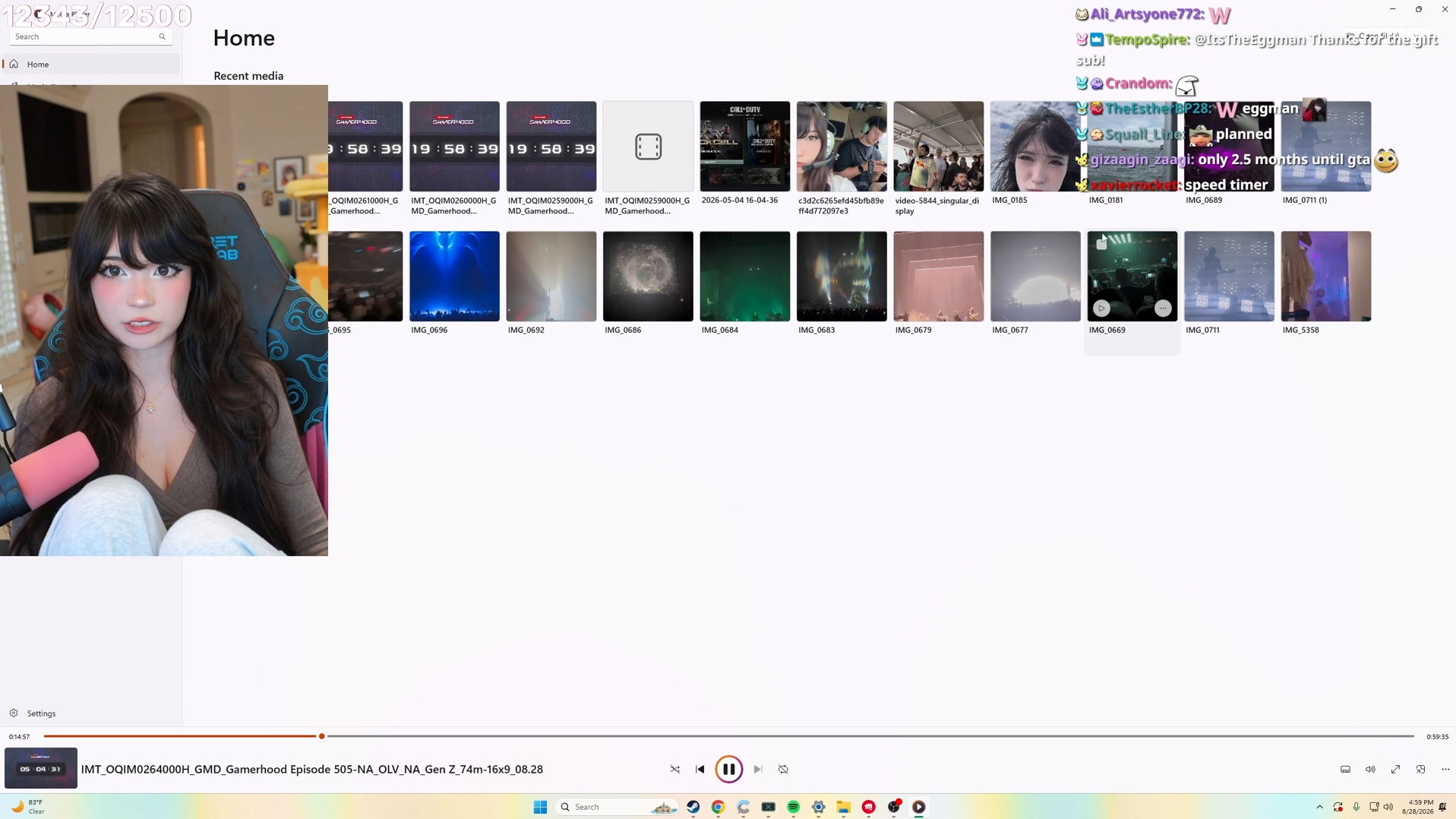Open Settings in the sidebar
1456x819 pixels.
coord(92,713)
